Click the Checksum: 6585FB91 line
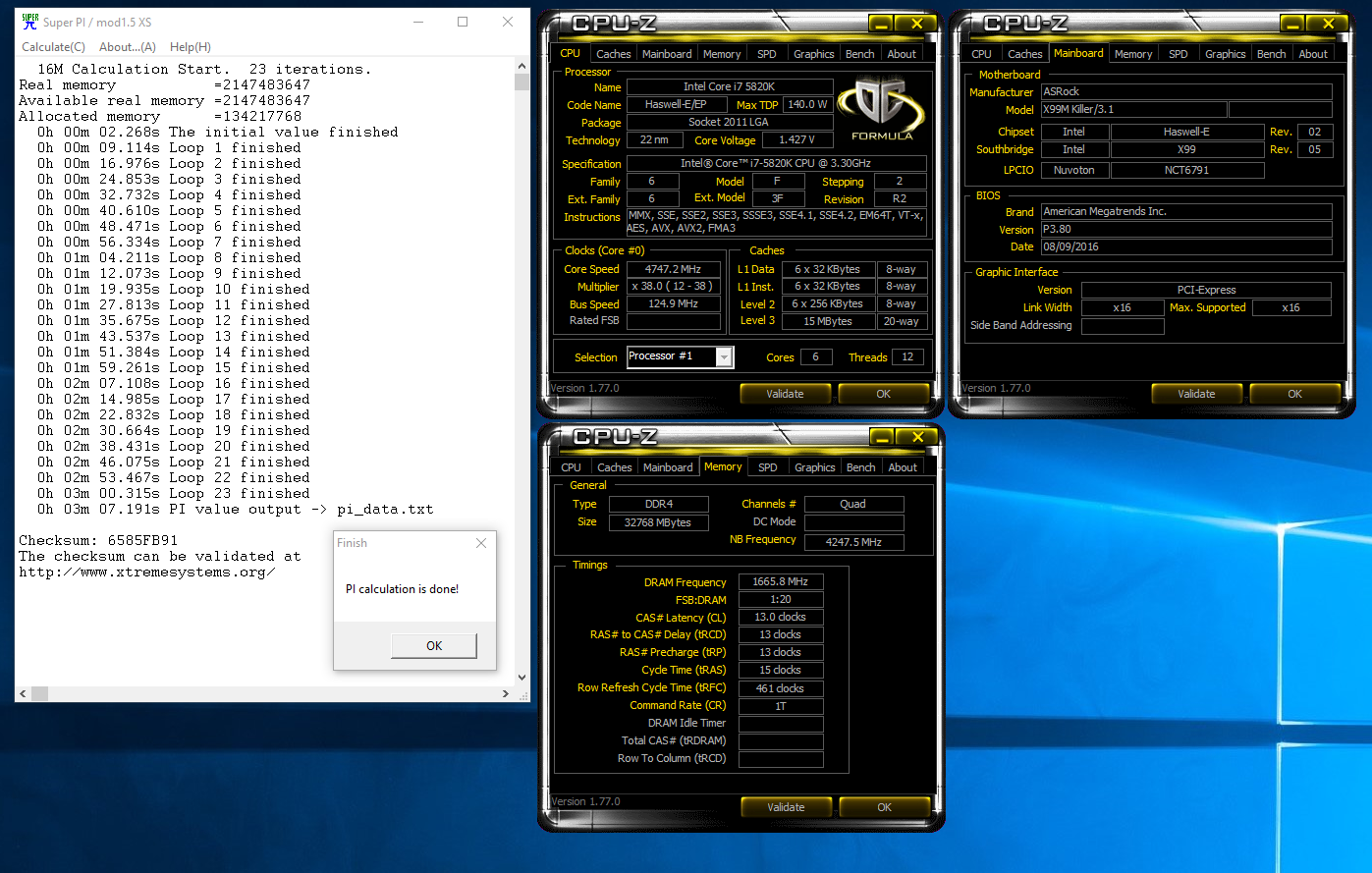 [98, 541]
